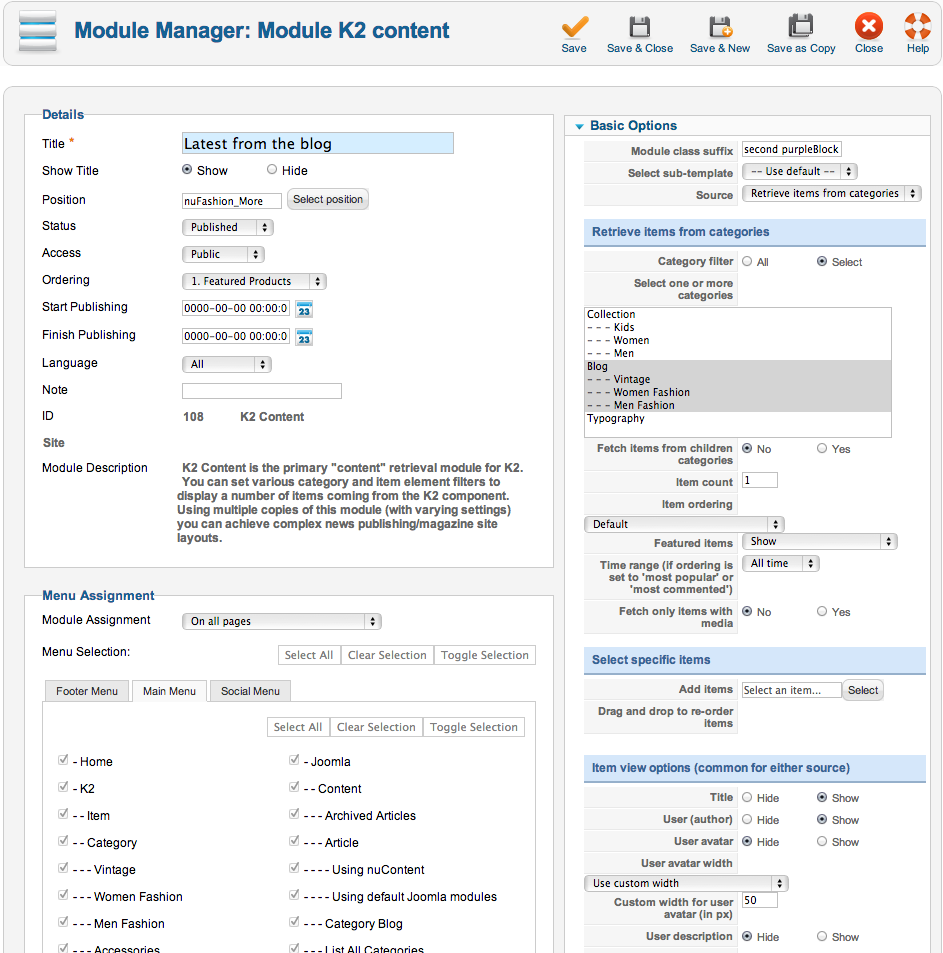Open the Access Public dropdown
Screen dimensions: 943x953
224,254
